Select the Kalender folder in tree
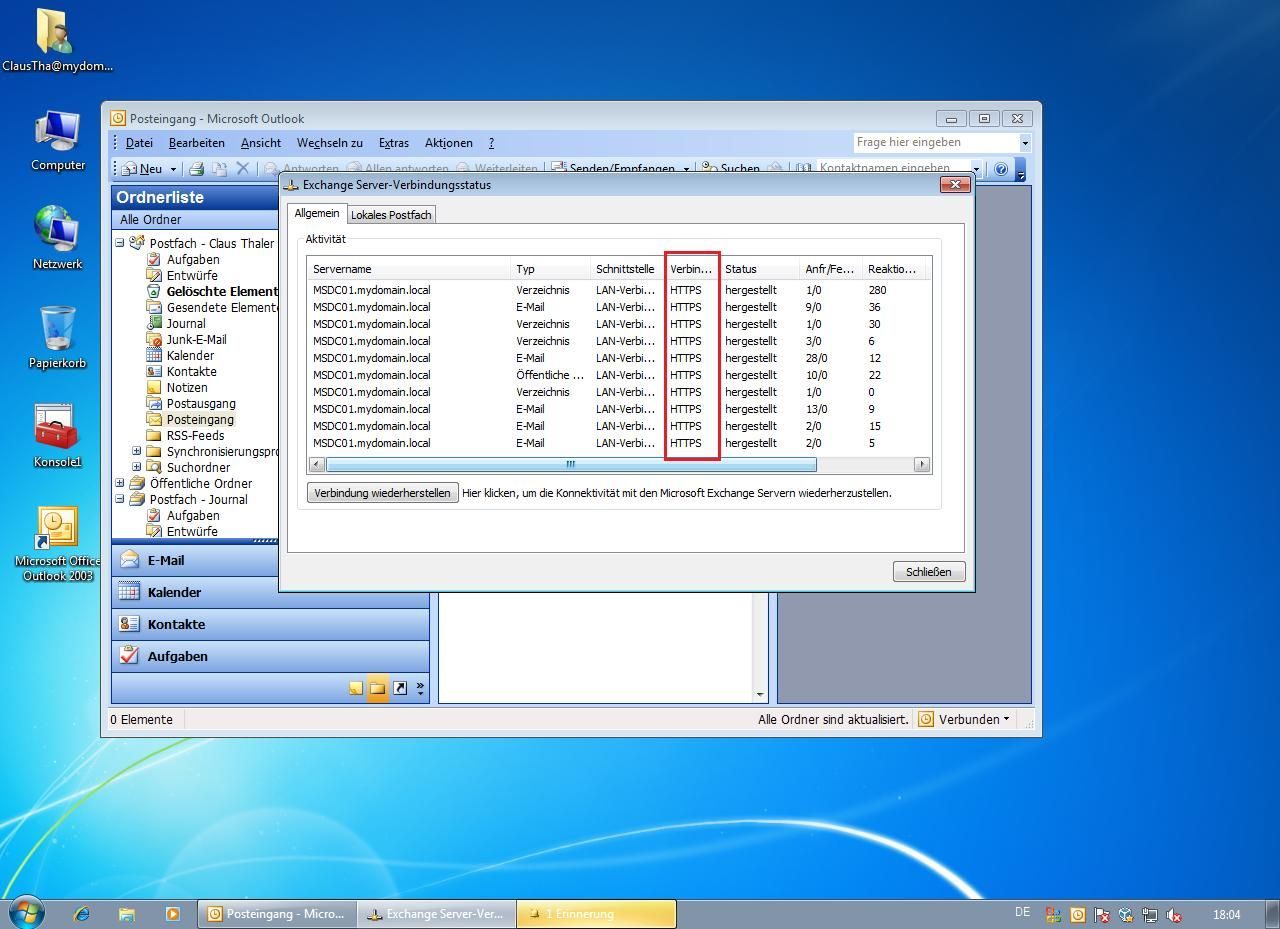The width and height of the screenshot is (1280, 929). coord(190,355)
